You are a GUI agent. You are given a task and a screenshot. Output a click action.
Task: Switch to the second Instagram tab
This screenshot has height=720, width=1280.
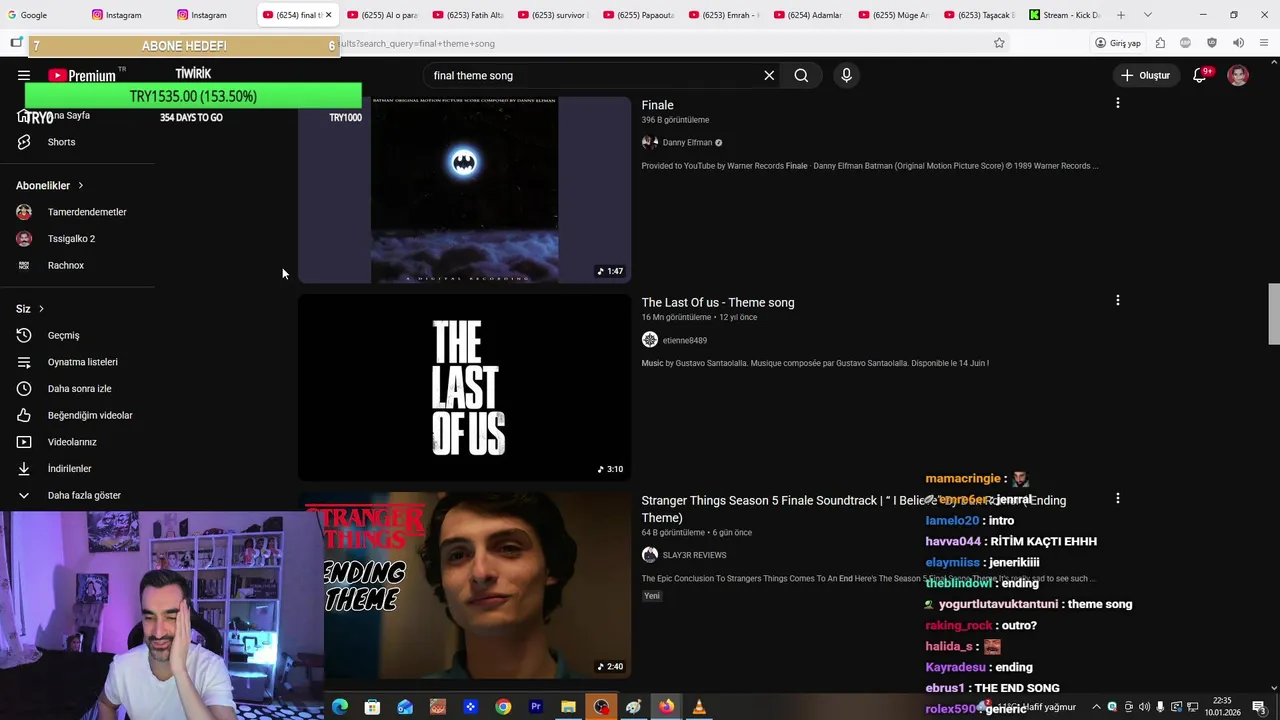209,15
